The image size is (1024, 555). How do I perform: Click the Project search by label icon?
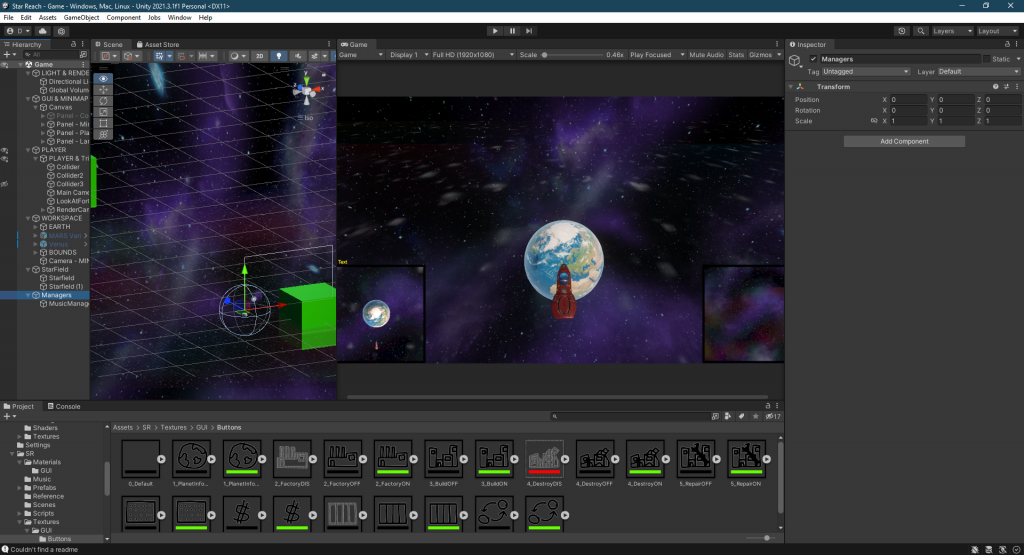(x=741, y=416)
